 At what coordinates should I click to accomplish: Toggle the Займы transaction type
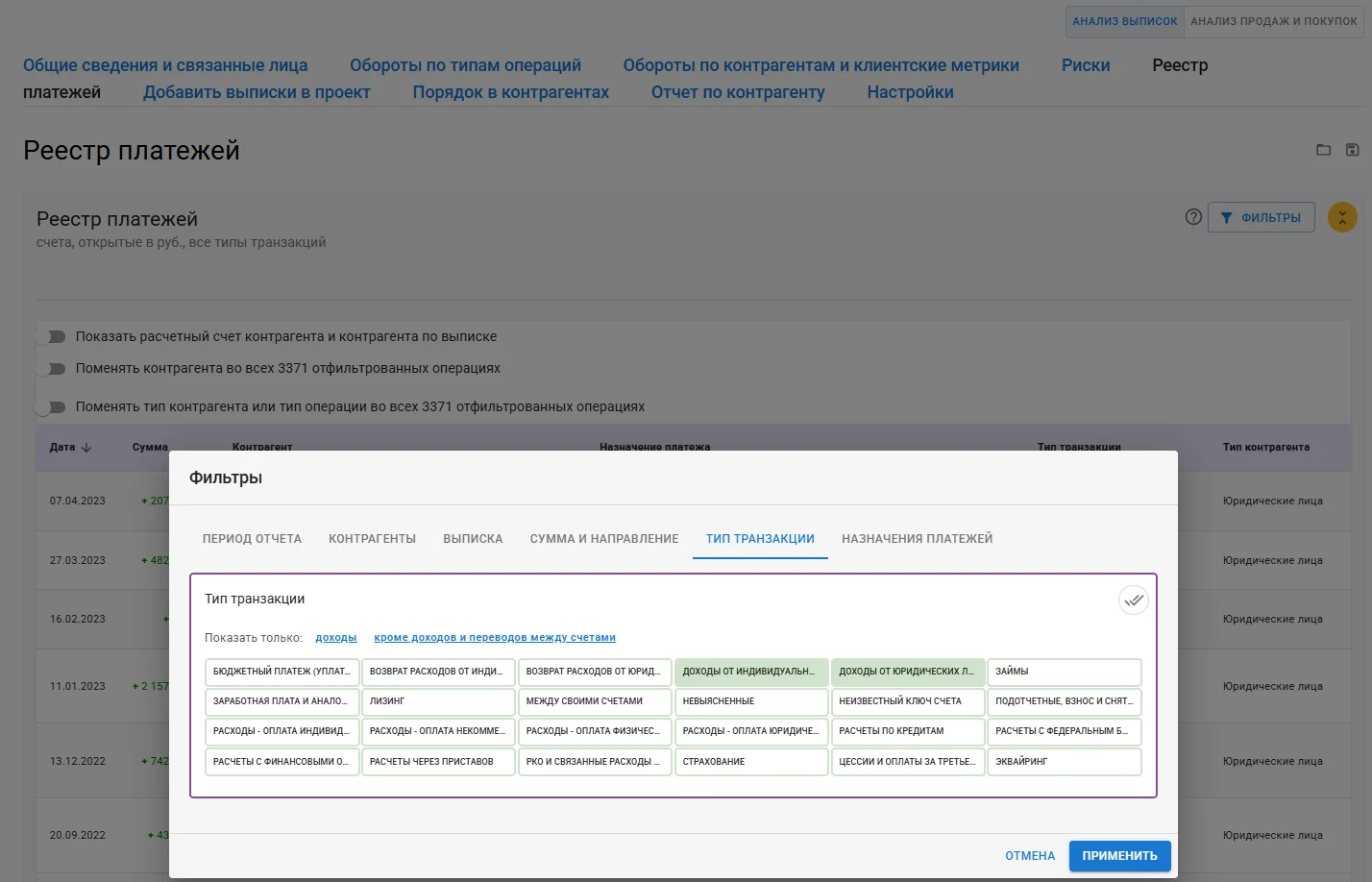[1065, 672]
